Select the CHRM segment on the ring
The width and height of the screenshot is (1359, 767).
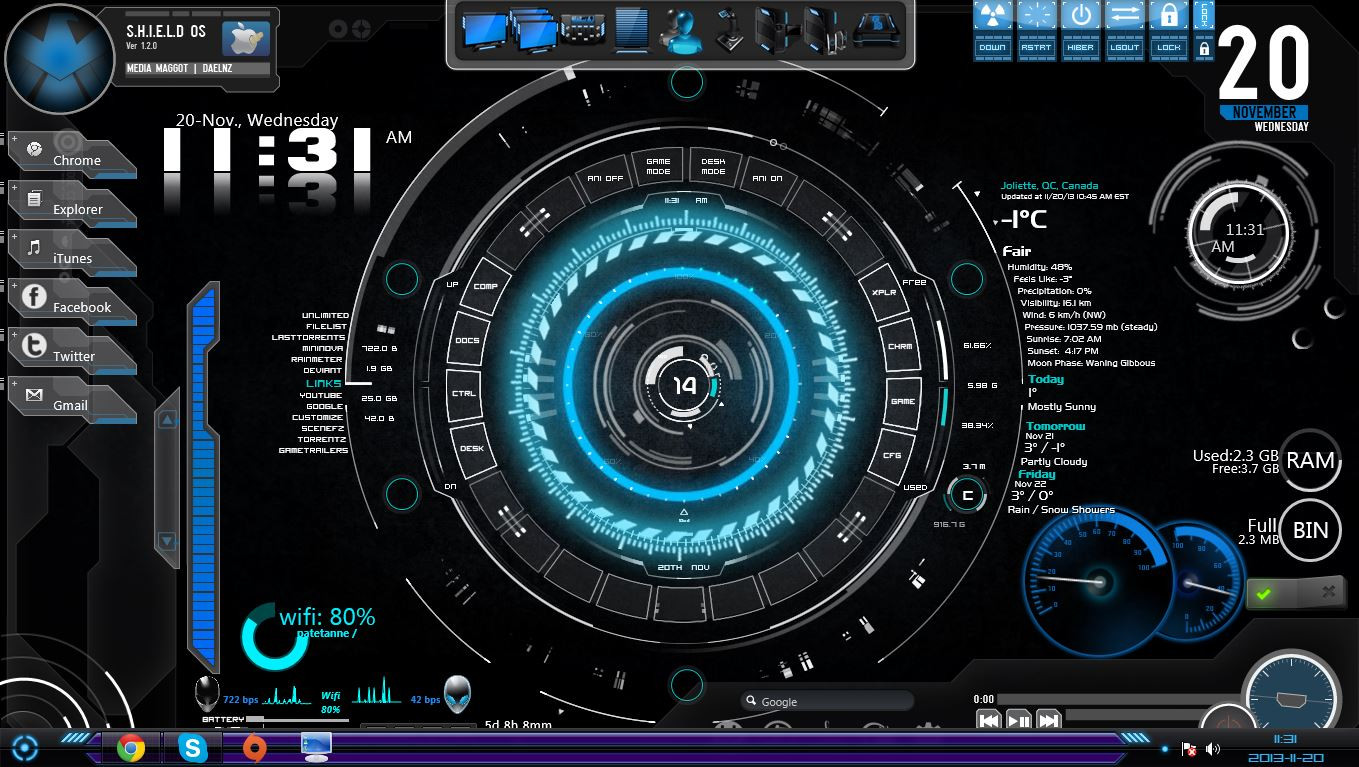pyautogui.click(x=901, y=347)
